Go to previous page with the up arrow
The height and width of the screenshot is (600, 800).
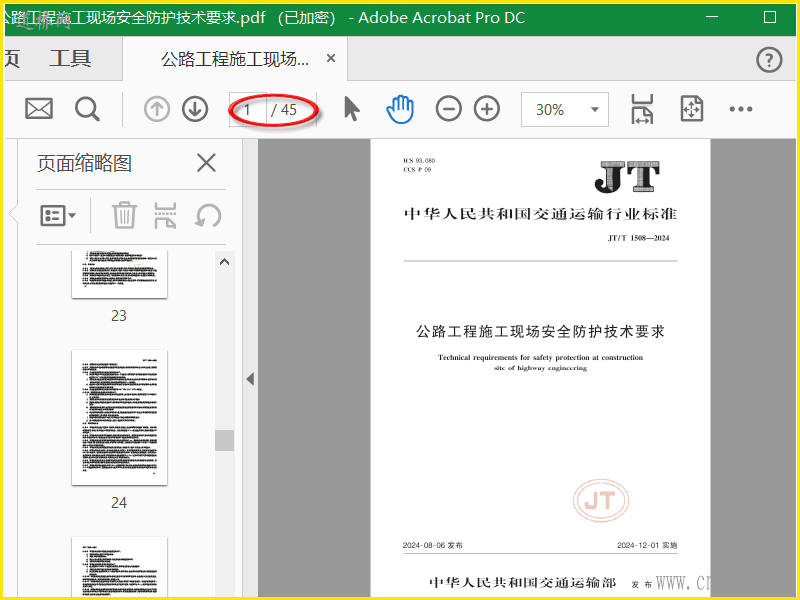[x=157, y=109]
